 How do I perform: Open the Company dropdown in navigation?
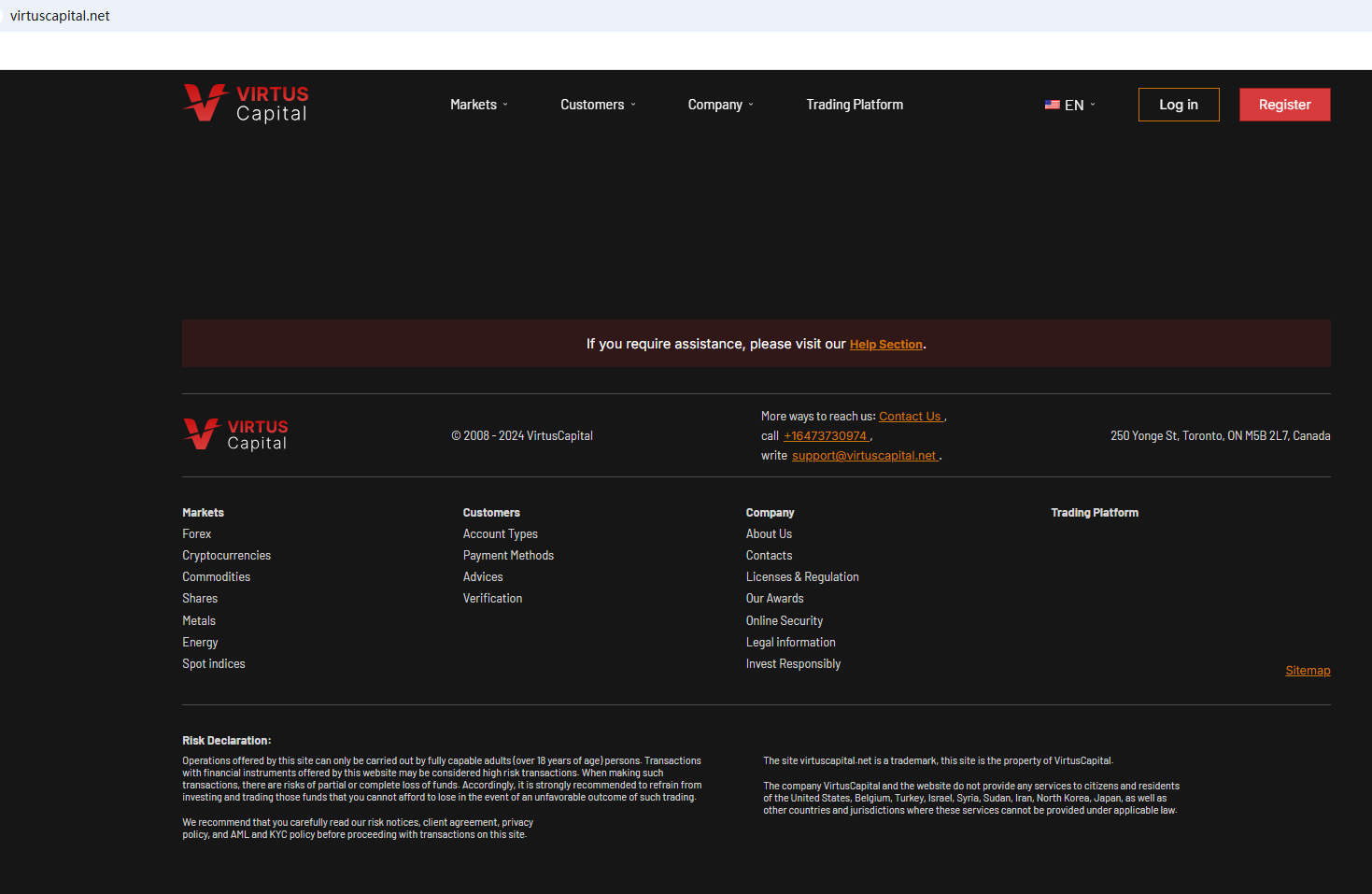point(720,105)
